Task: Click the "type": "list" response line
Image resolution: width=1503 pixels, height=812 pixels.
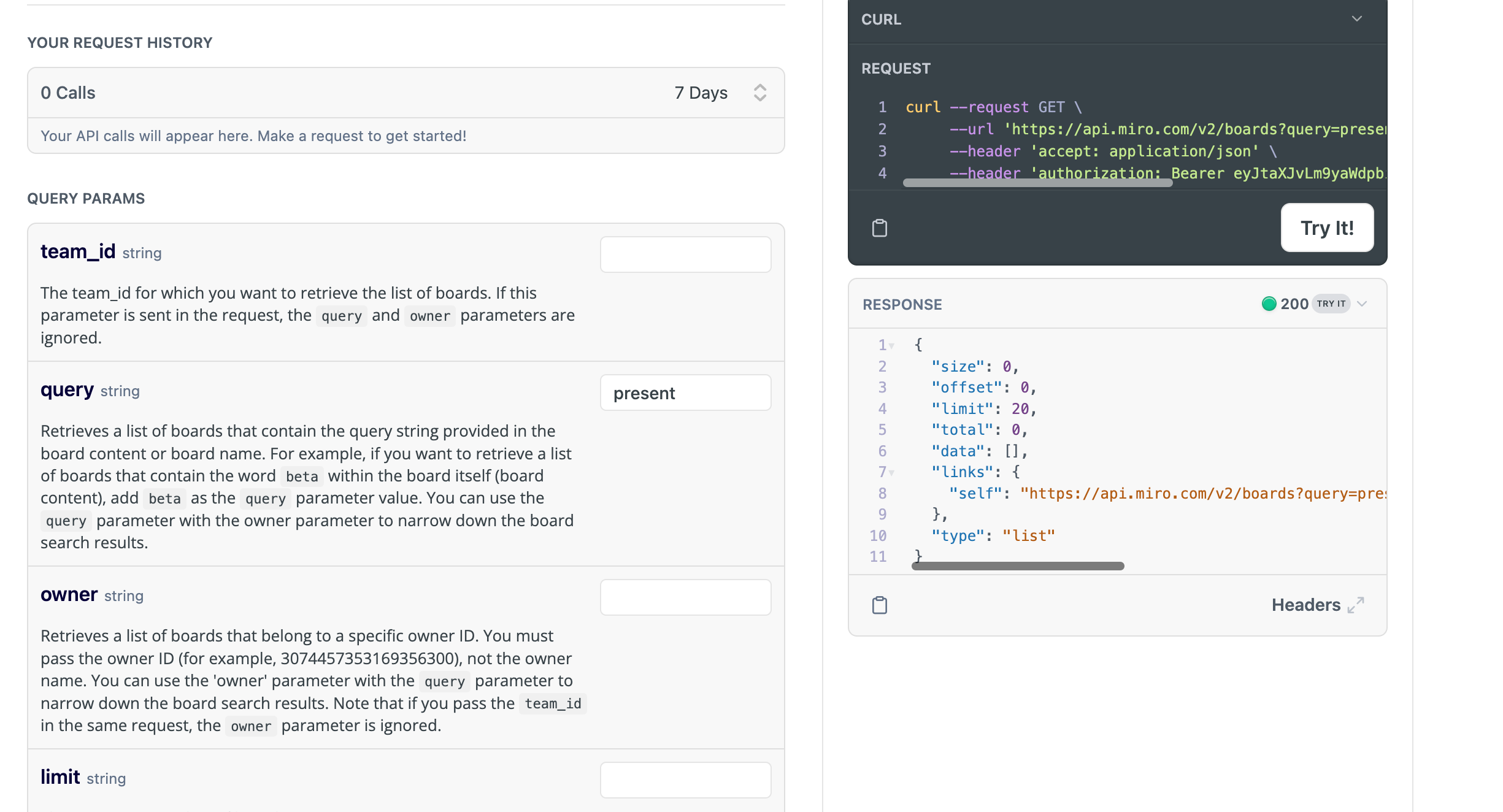Action: pos(993,535)
